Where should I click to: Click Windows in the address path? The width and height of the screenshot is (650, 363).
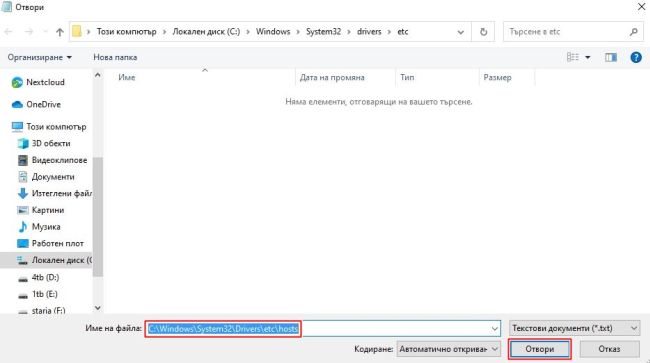[x=273, y=31]
